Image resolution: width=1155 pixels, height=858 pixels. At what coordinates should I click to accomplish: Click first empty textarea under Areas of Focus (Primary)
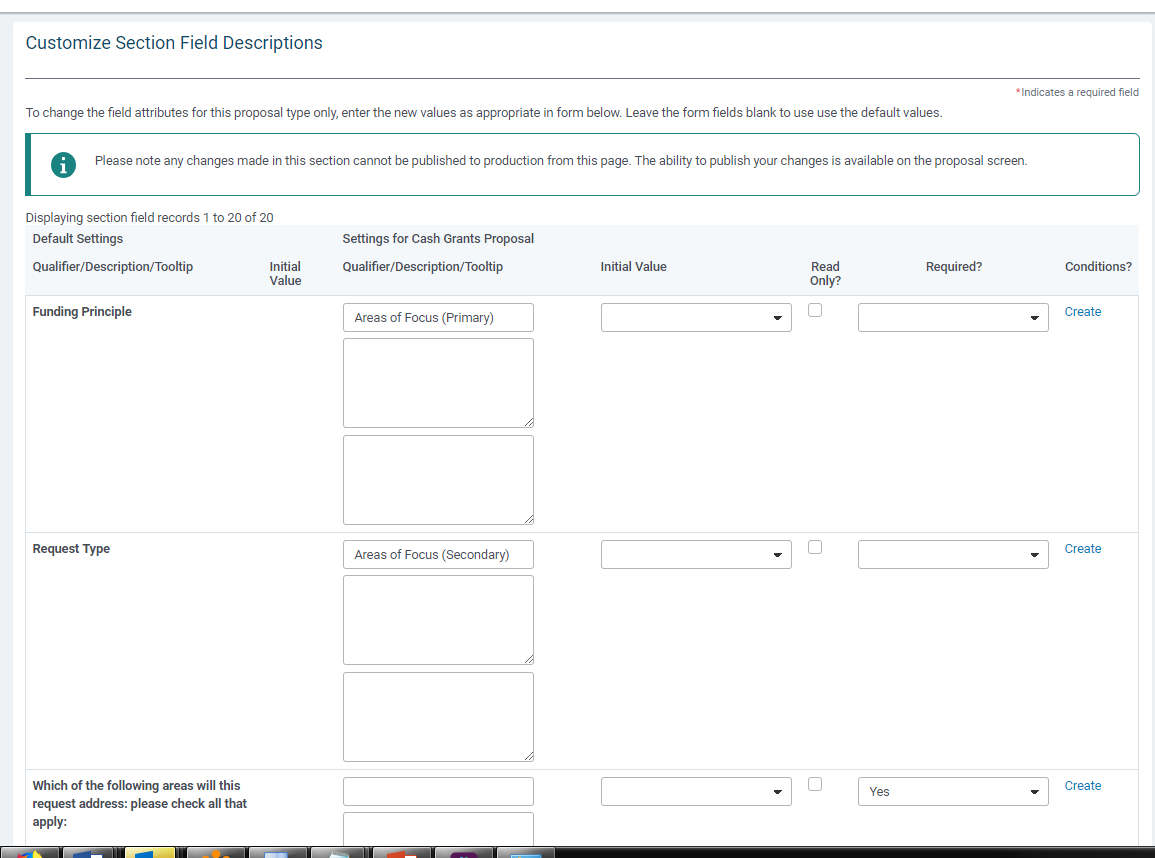pyautogui.click(x=438, y=383)
